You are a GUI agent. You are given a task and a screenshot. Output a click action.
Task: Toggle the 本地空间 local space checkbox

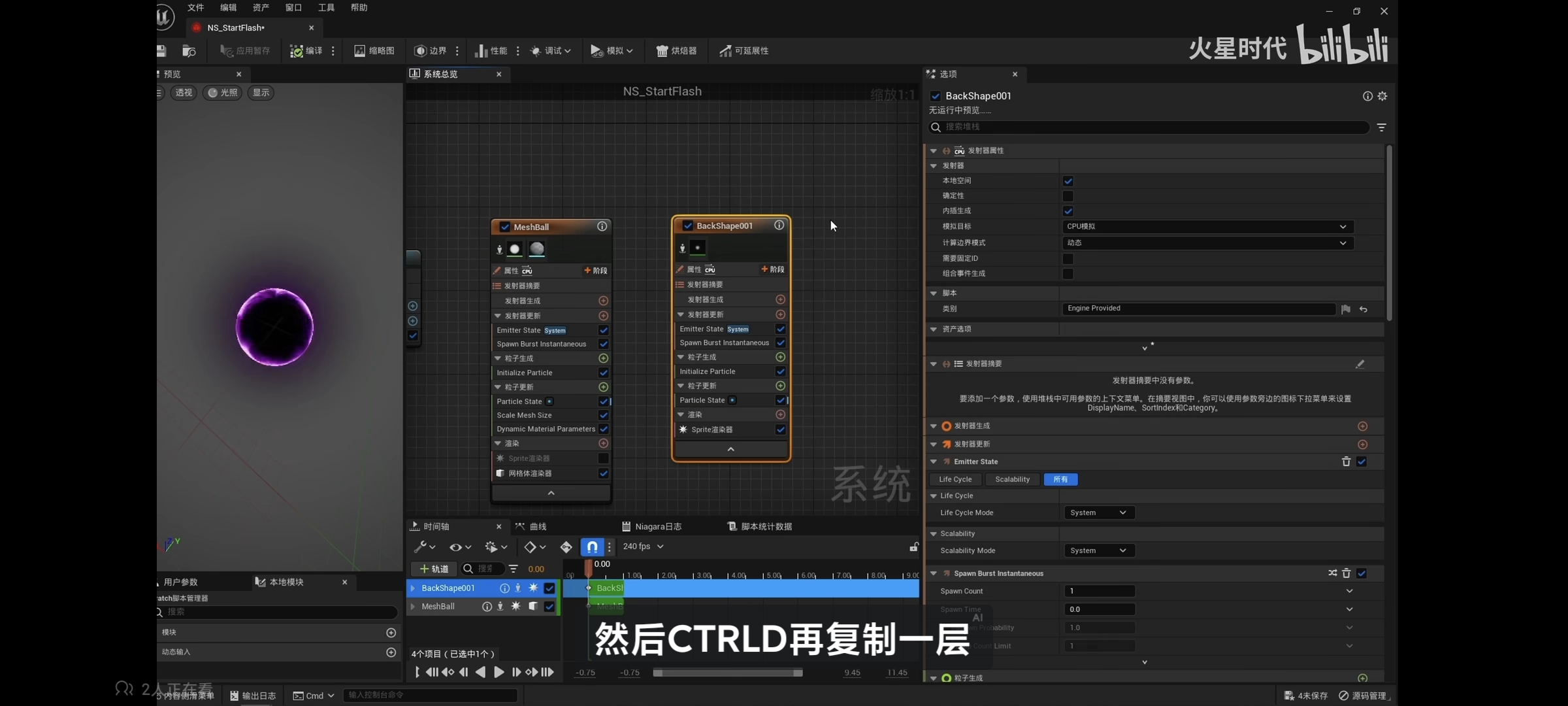click(1068, 181)
